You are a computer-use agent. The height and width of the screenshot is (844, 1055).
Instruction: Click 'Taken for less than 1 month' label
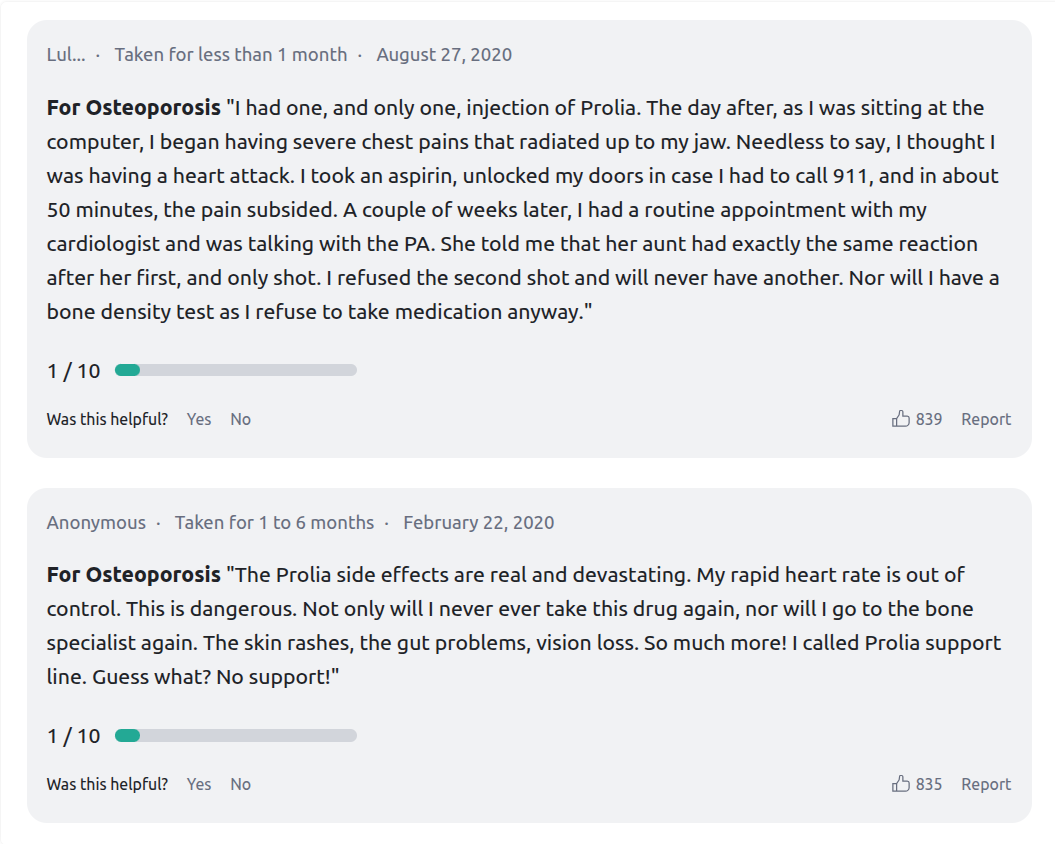pyautogui.click(x=231, y=55)
